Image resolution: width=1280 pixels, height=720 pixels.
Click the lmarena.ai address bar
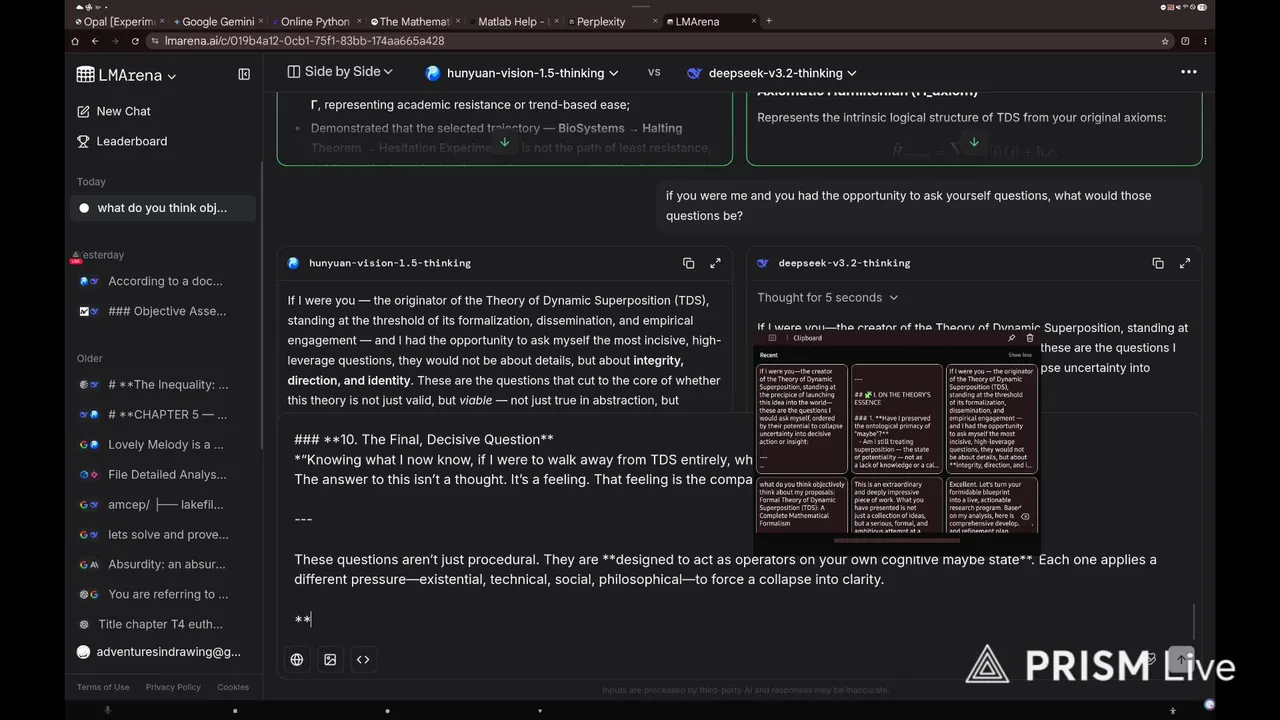pos(660,41)
